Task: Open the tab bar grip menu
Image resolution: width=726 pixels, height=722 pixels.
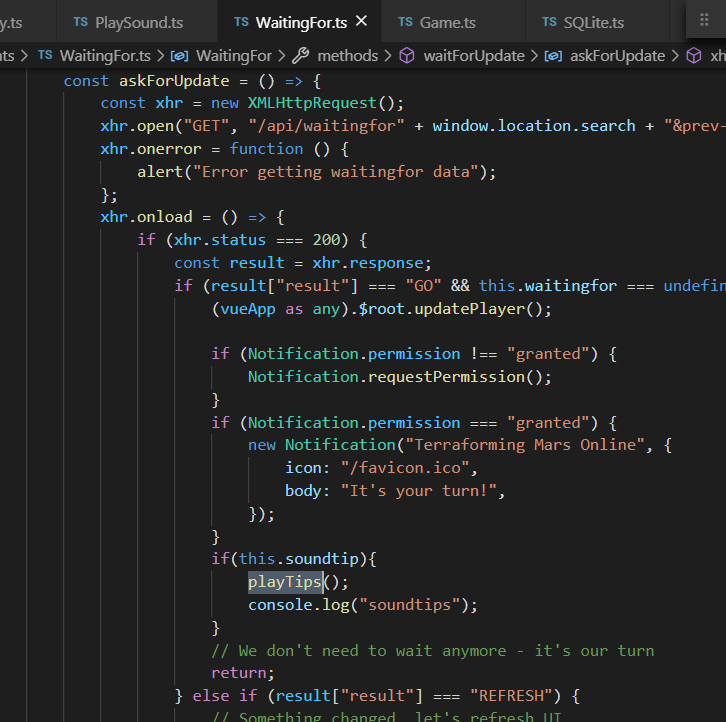Action: click(704, 19)
